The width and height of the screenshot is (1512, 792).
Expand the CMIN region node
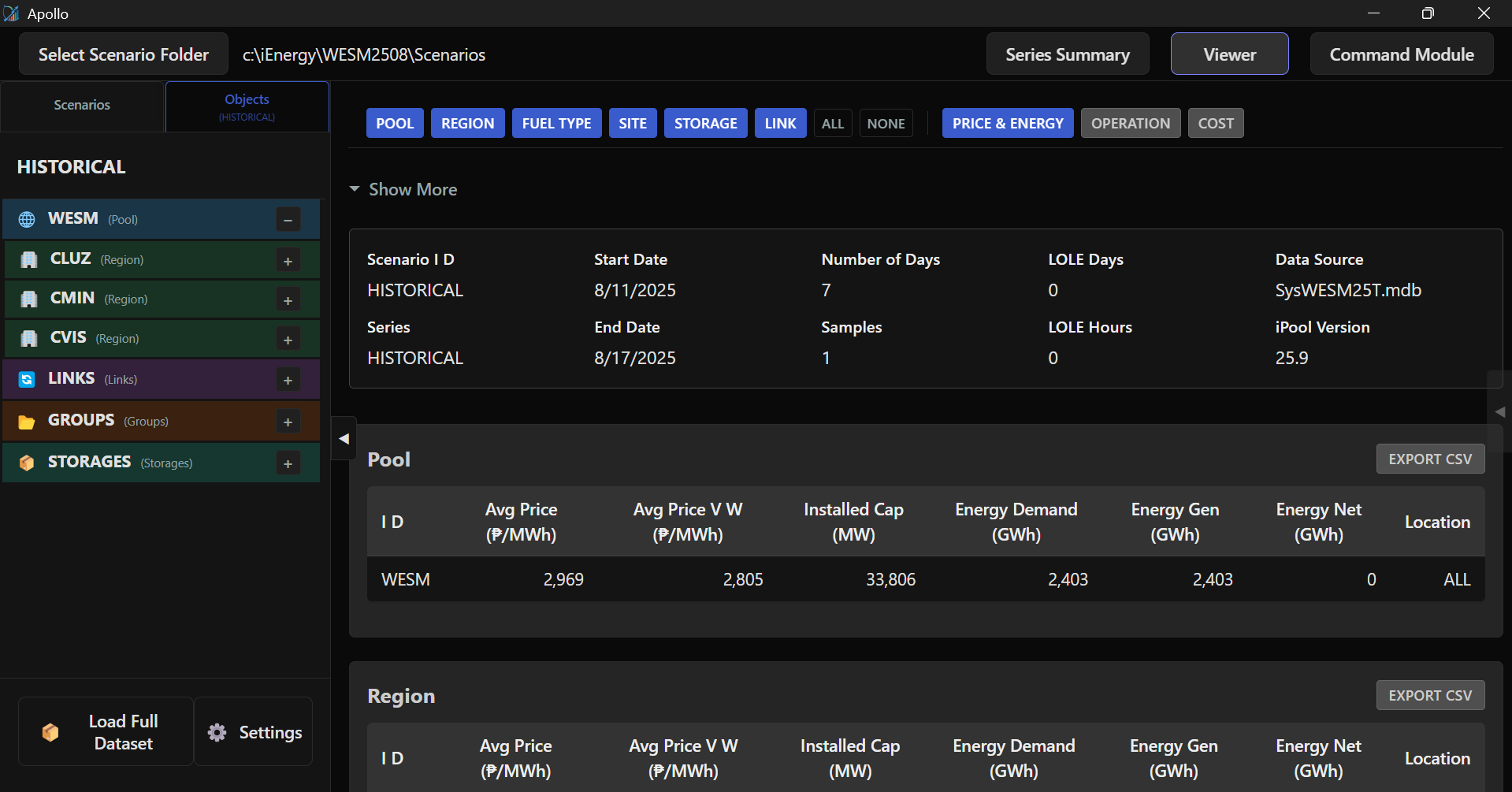[x=288, y=300]
